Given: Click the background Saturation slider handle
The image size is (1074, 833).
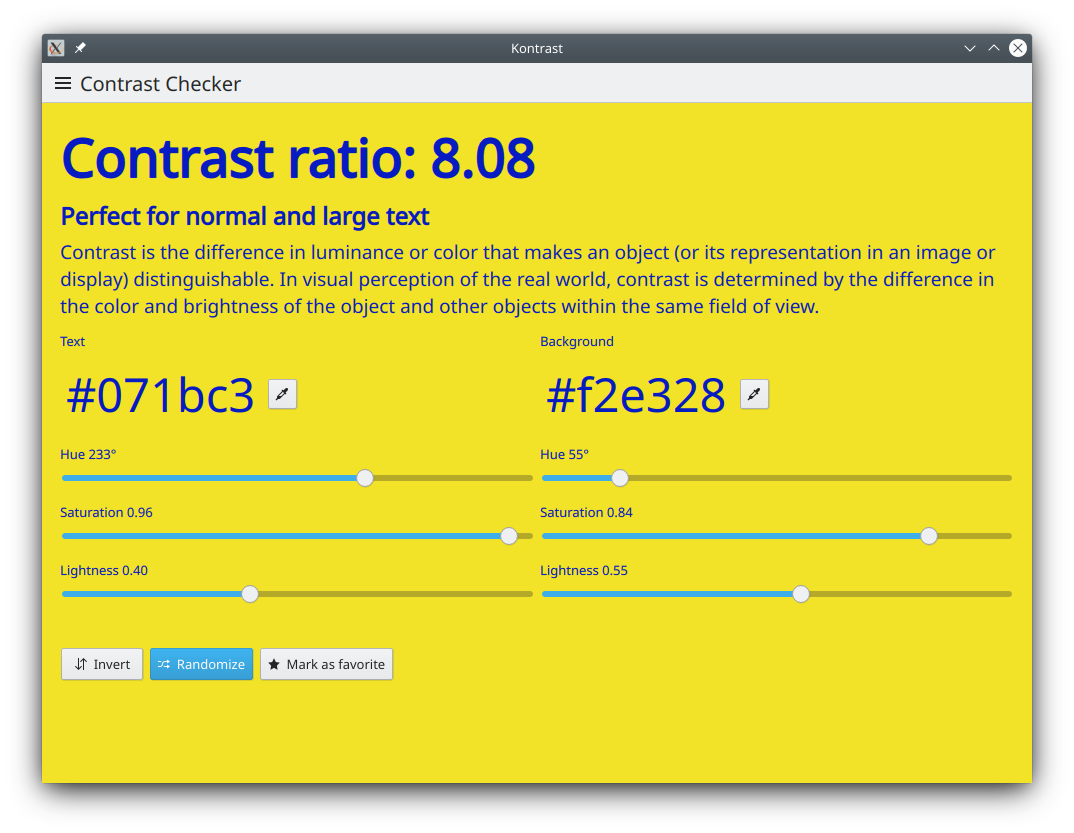Looking at the screenshot, I should (x=929, y=536).
